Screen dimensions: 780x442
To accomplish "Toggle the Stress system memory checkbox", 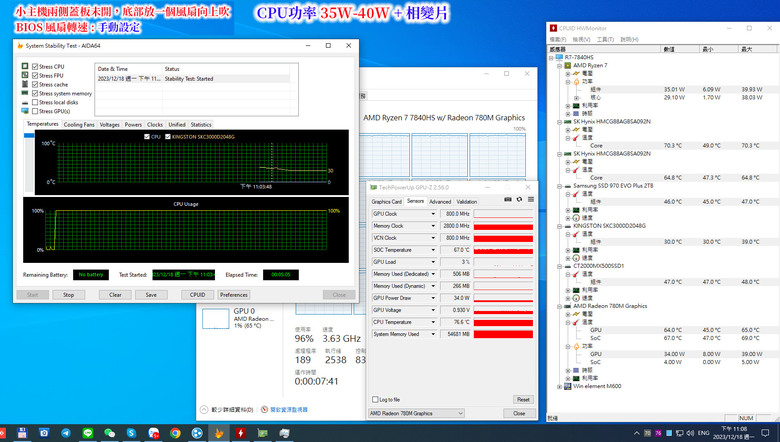I will click(35, 93).
